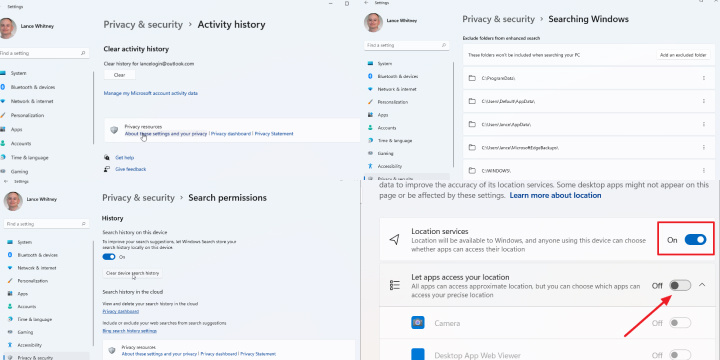Click folder icon beside C:\ProgramData\
Viewport: 720px width, 360px height.
click(x=472, y=78)
